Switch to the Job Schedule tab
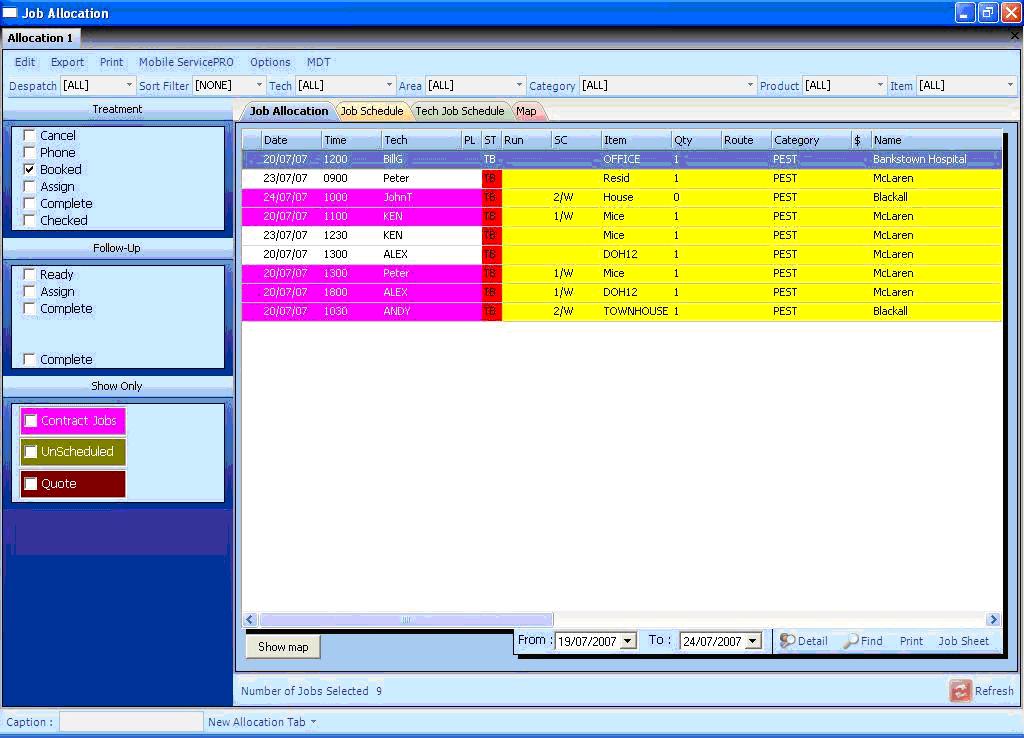 (x=371, y=111)
